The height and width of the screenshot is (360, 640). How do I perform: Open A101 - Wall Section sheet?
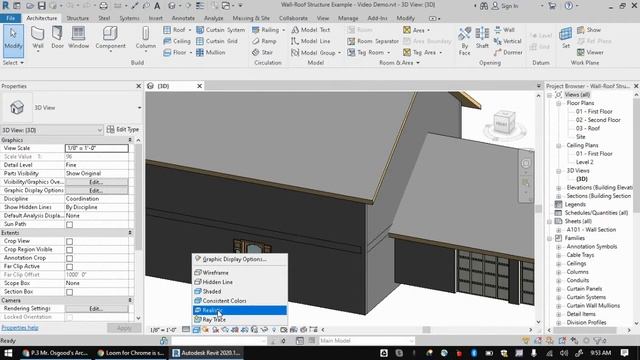[591, 230]
